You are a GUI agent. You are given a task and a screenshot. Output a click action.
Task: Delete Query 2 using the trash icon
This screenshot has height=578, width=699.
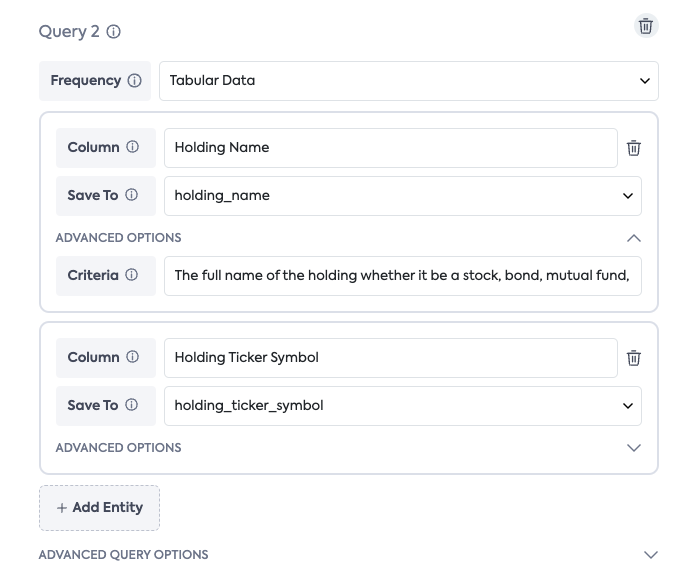coord(646,27)
